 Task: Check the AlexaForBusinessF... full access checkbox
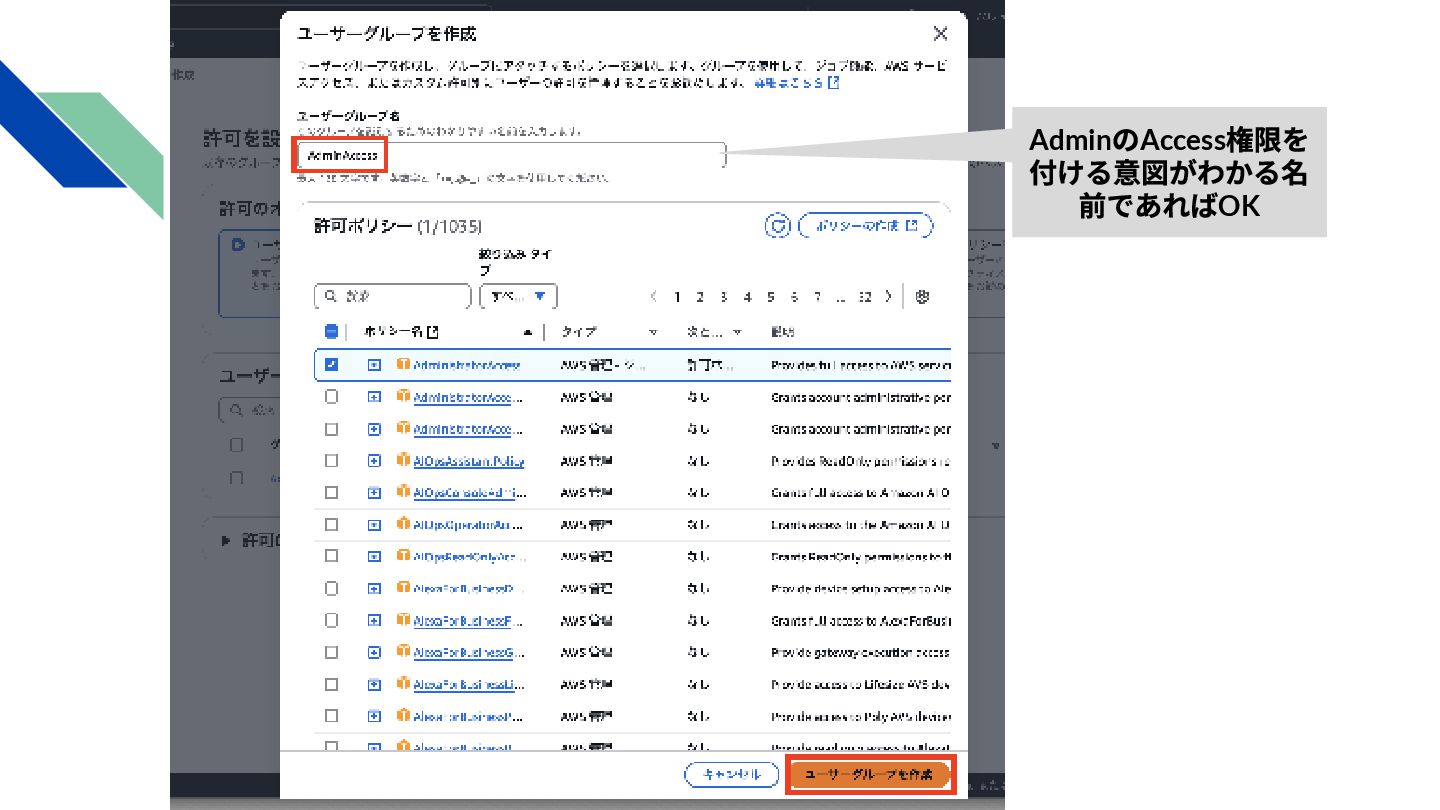(x=332, y=620)
